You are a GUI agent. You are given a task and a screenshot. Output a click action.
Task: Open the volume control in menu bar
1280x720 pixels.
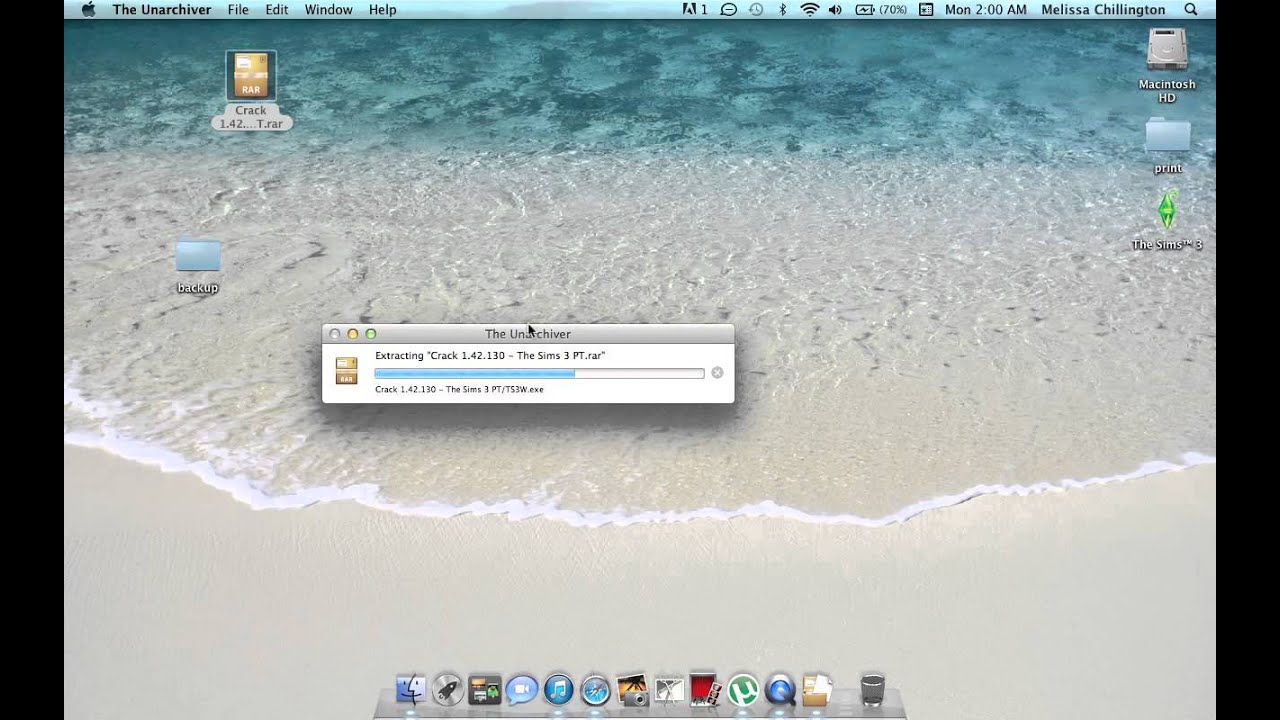point(835,9)
